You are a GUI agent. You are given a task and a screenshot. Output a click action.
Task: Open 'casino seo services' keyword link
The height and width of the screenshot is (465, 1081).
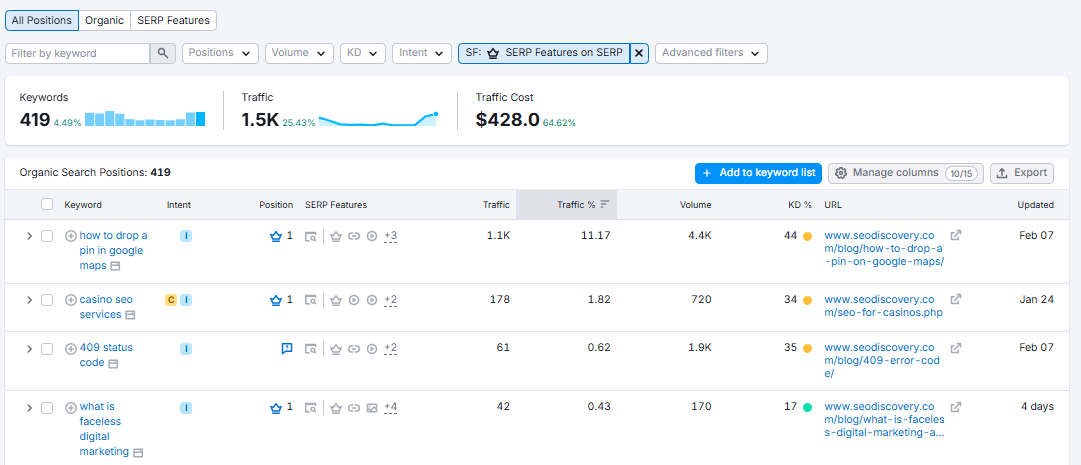106,307
